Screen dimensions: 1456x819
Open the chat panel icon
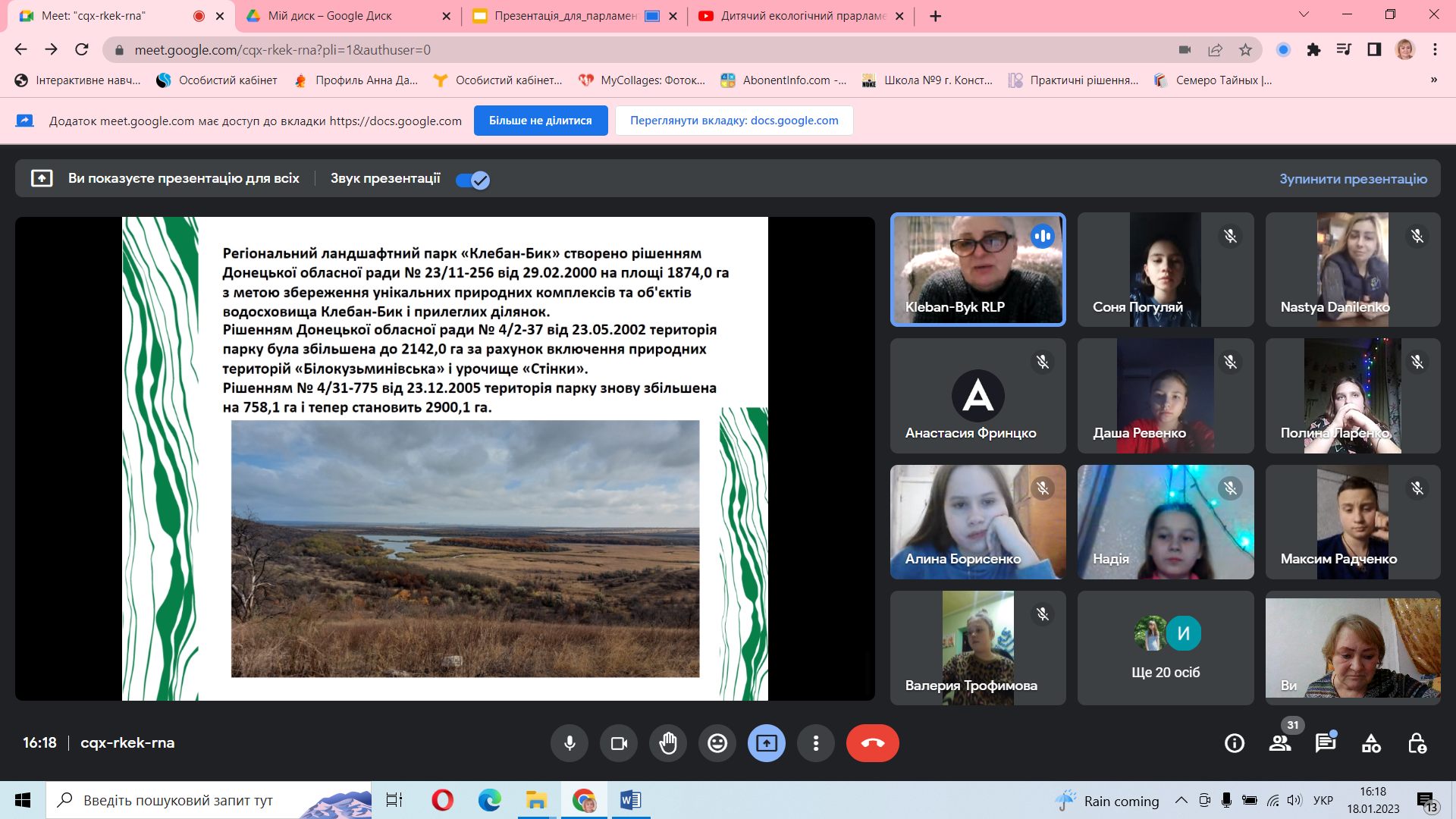click(x=1326, y=743)
